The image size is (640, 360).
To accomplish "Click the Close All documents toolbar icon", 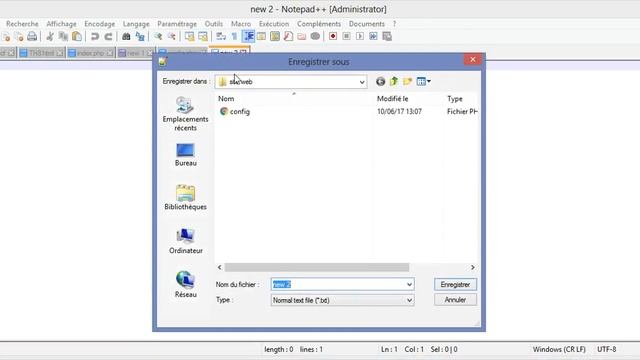I will click(19, 37).
